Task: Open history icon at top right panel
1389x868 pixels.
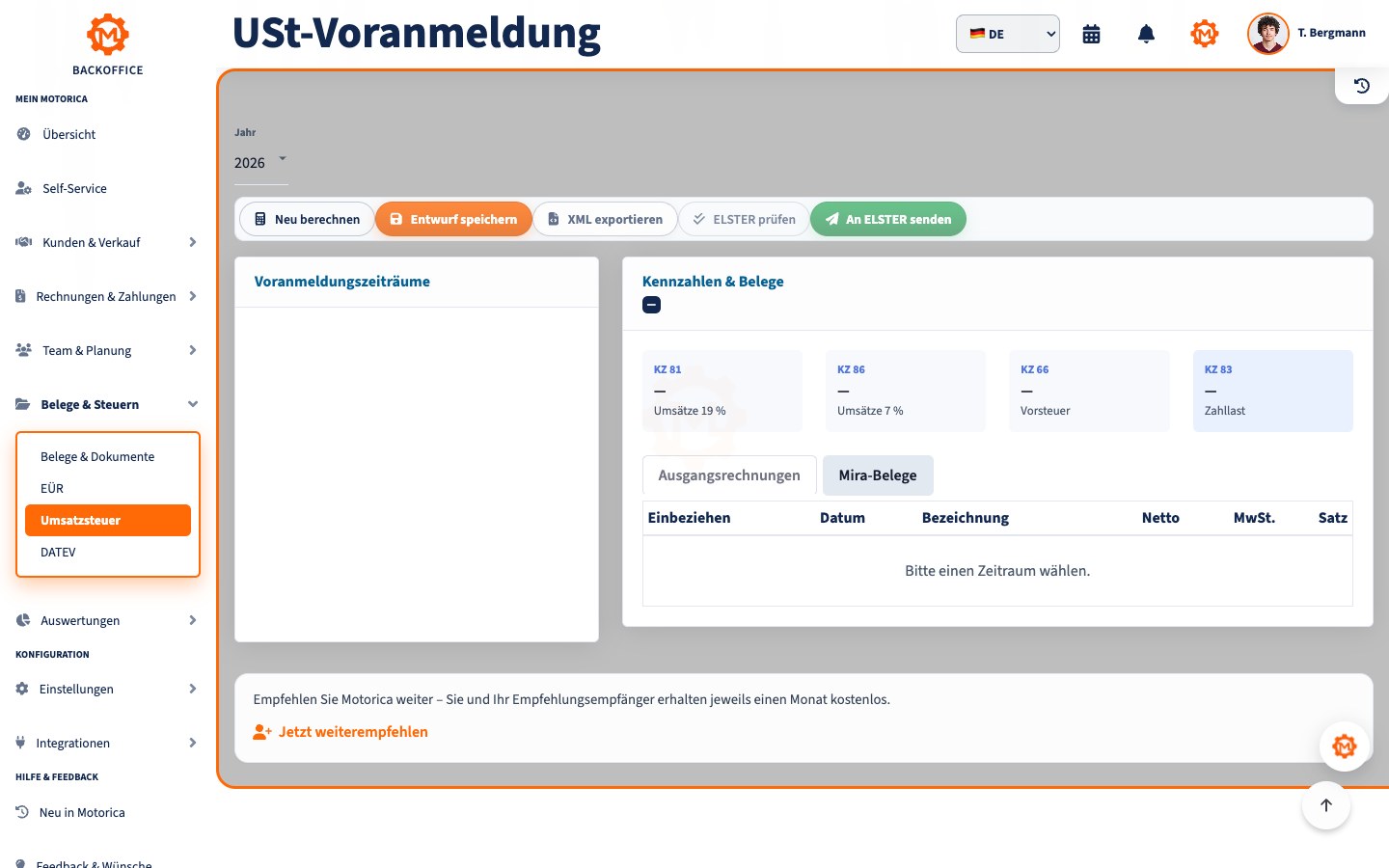Action: pos(1361,86)
